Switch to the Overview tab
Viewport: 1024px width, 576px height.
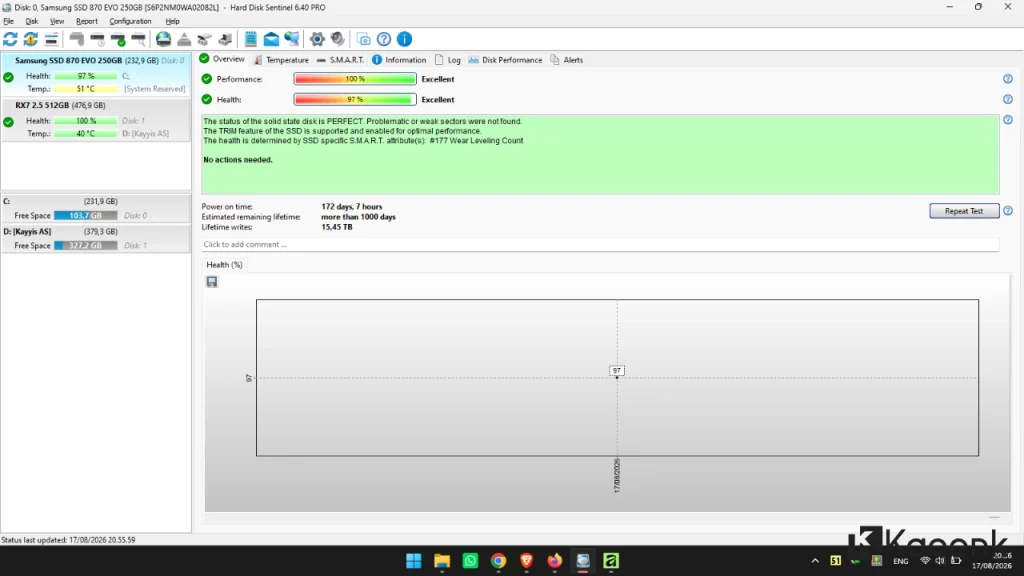(x=221, y=59)
